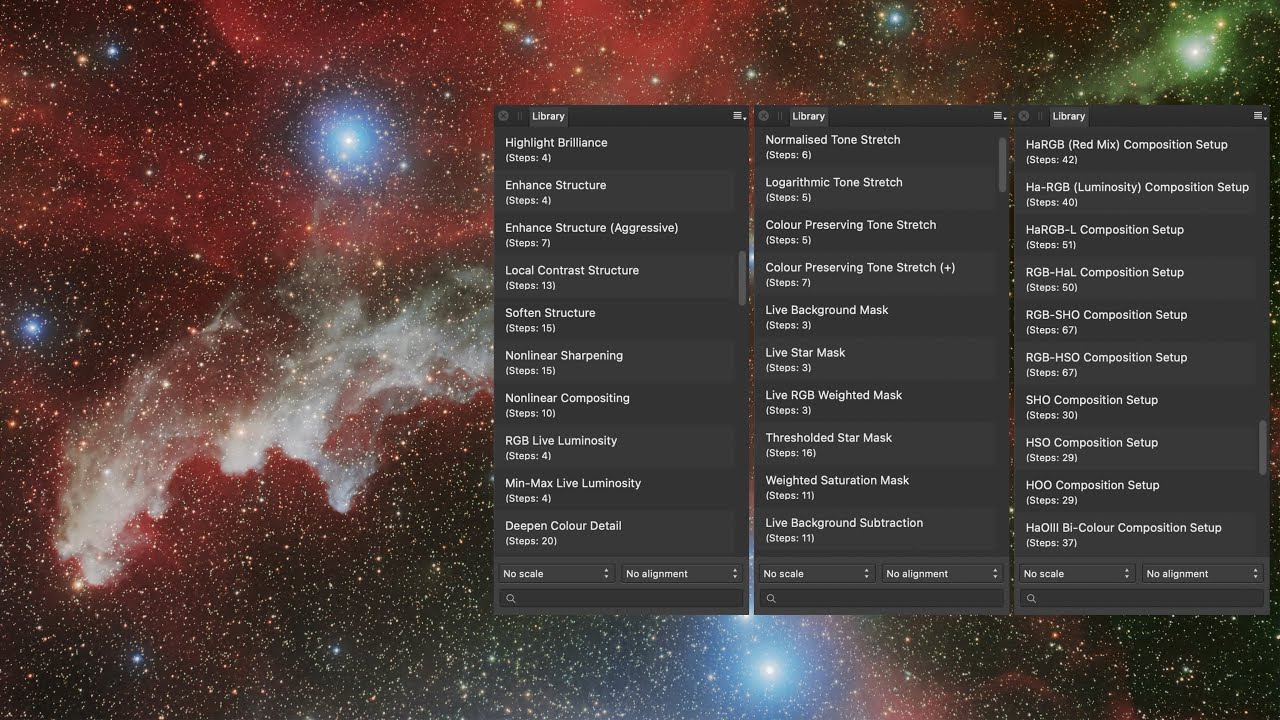
Task: Close the middle Library panel
Action: click(x=763, y=116)
